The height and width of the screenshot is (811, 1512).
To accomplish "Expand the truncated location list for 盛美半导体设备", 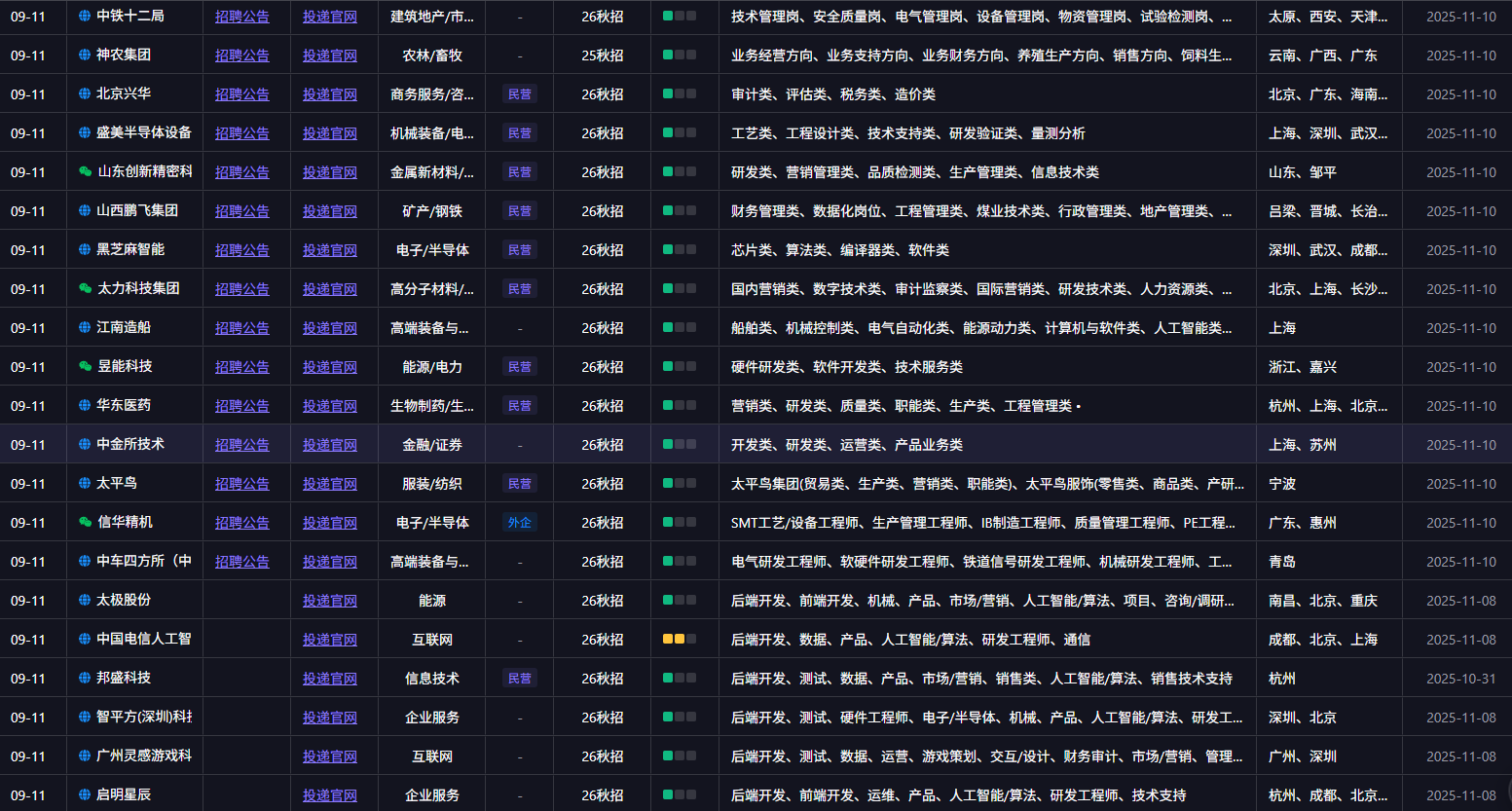I will [1330, 132].
